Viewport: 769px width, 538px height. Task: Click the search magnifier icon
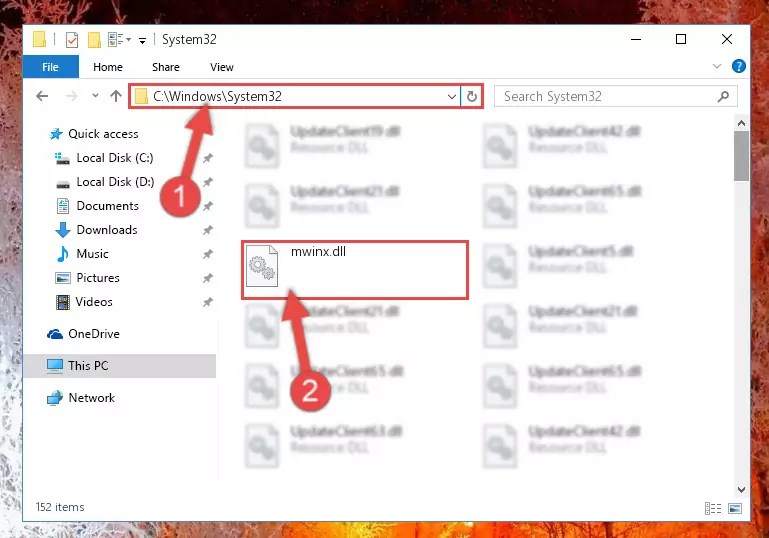coord(723,96)
